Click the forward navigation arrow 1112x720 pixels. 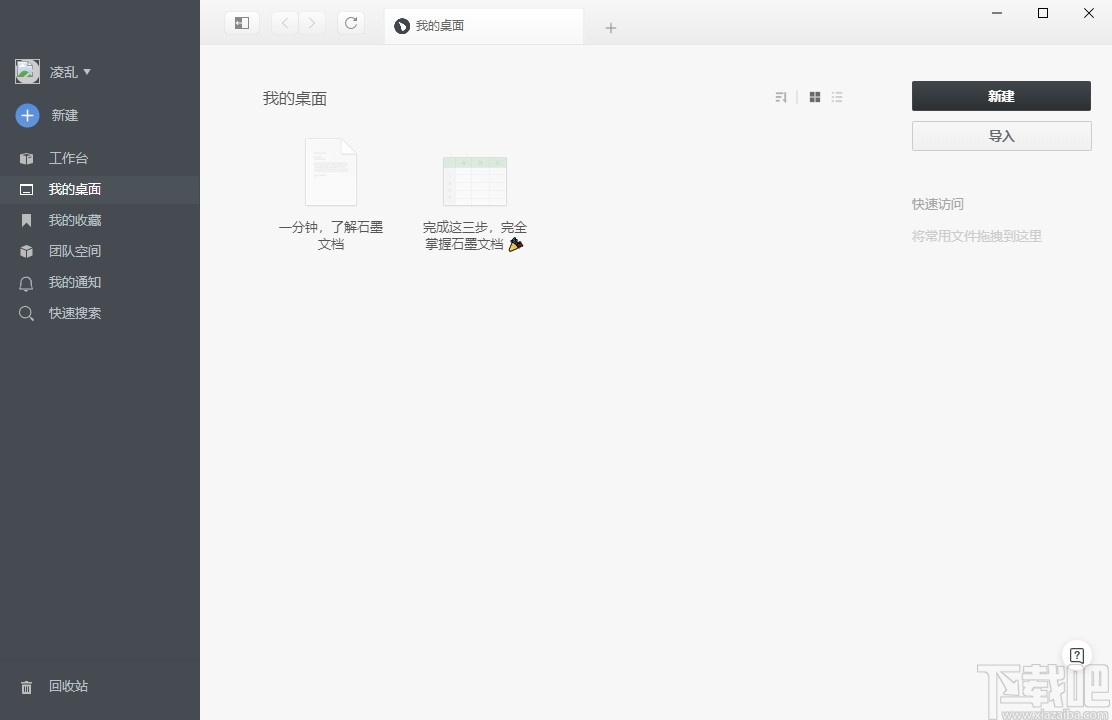(x=312, y=22)
